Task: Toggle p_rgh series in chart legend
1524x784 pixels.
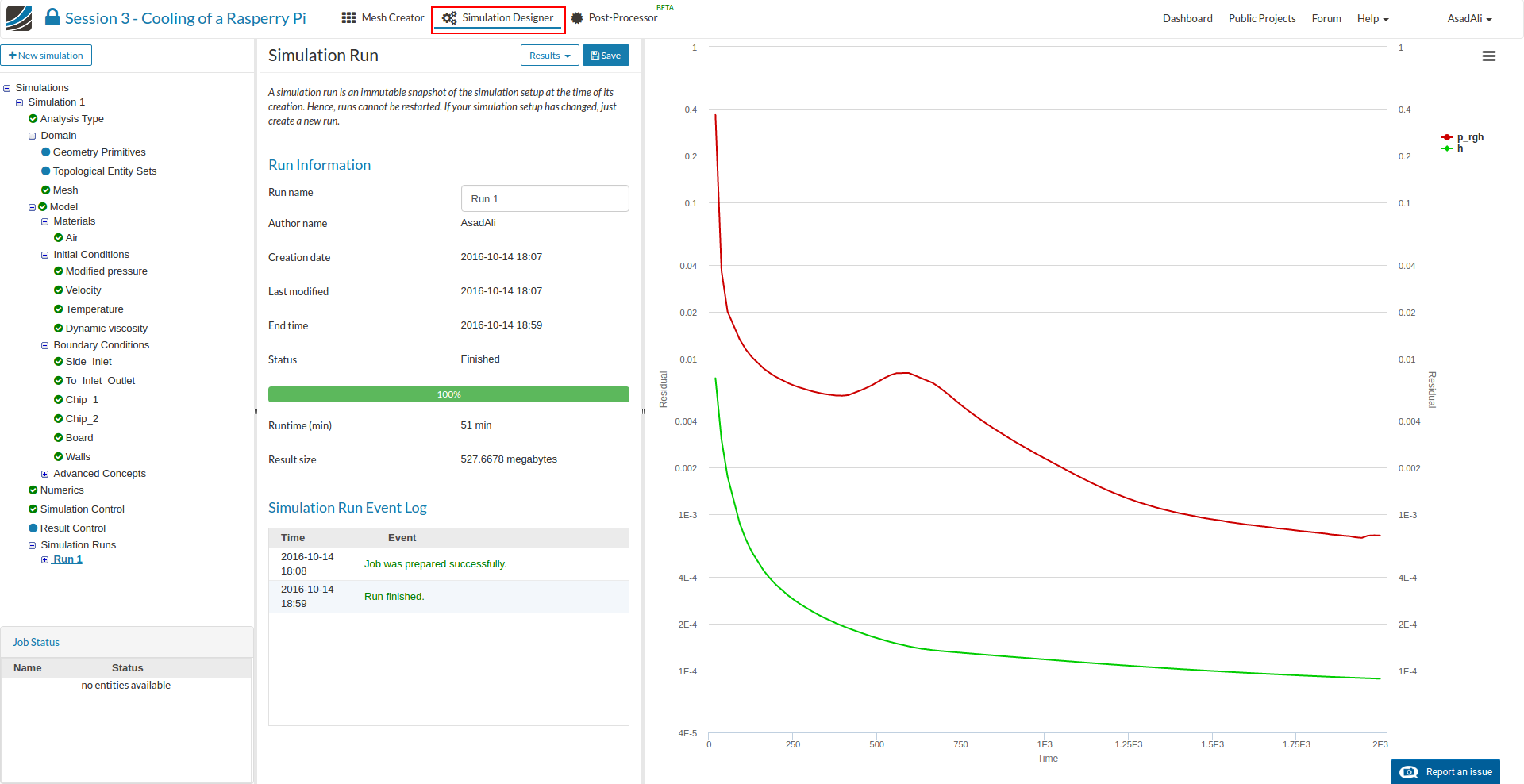Action: pos(1463,137)
